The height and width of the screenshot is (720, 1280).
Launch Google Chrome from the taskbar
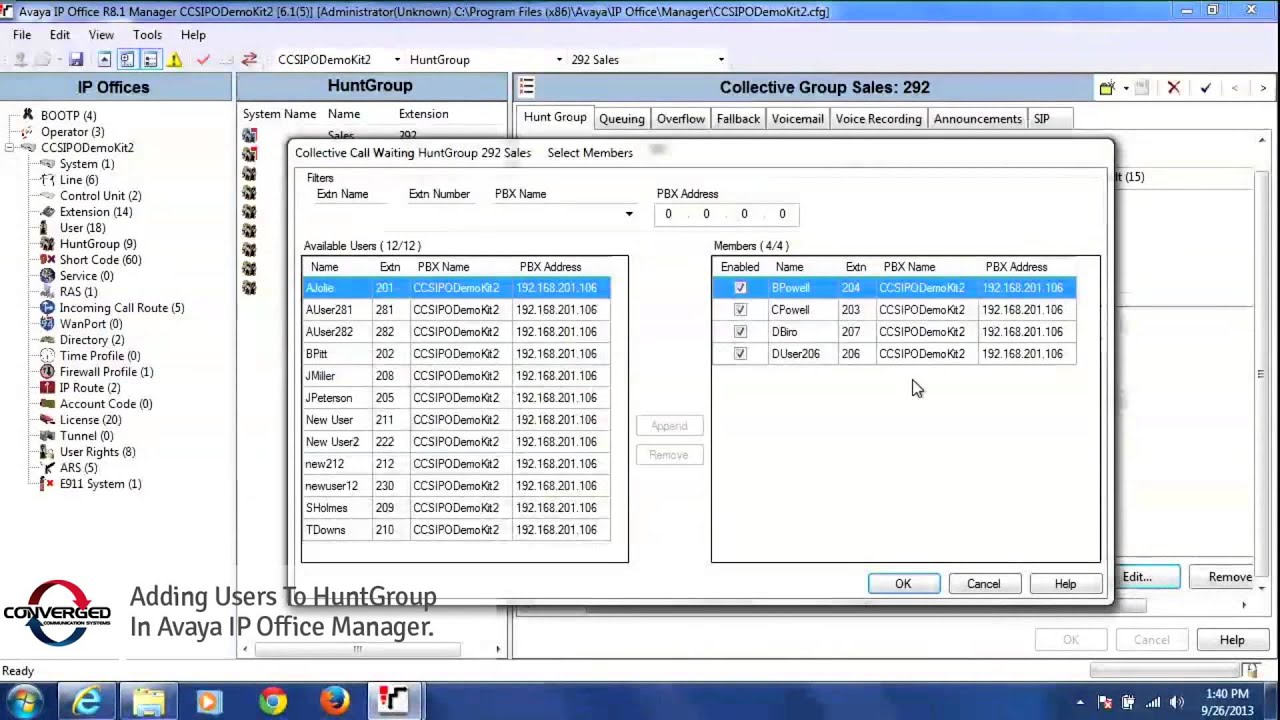click(x=272, y=701)
